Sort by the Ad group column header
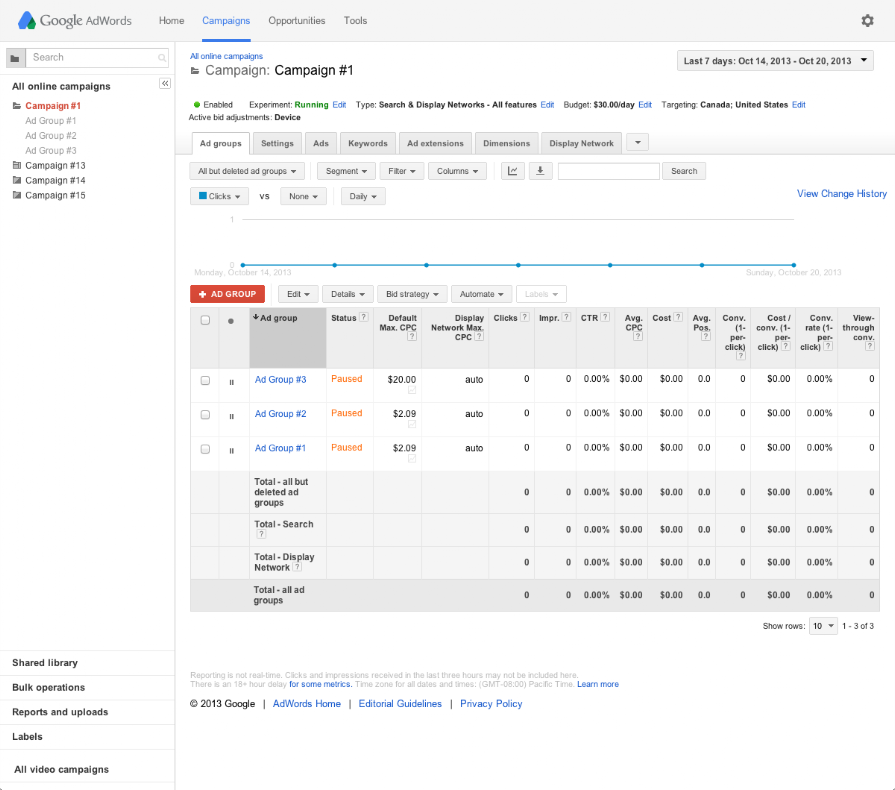Image resolution: width=895 pixels, height=790 pixels. click(x=288, y=338)
